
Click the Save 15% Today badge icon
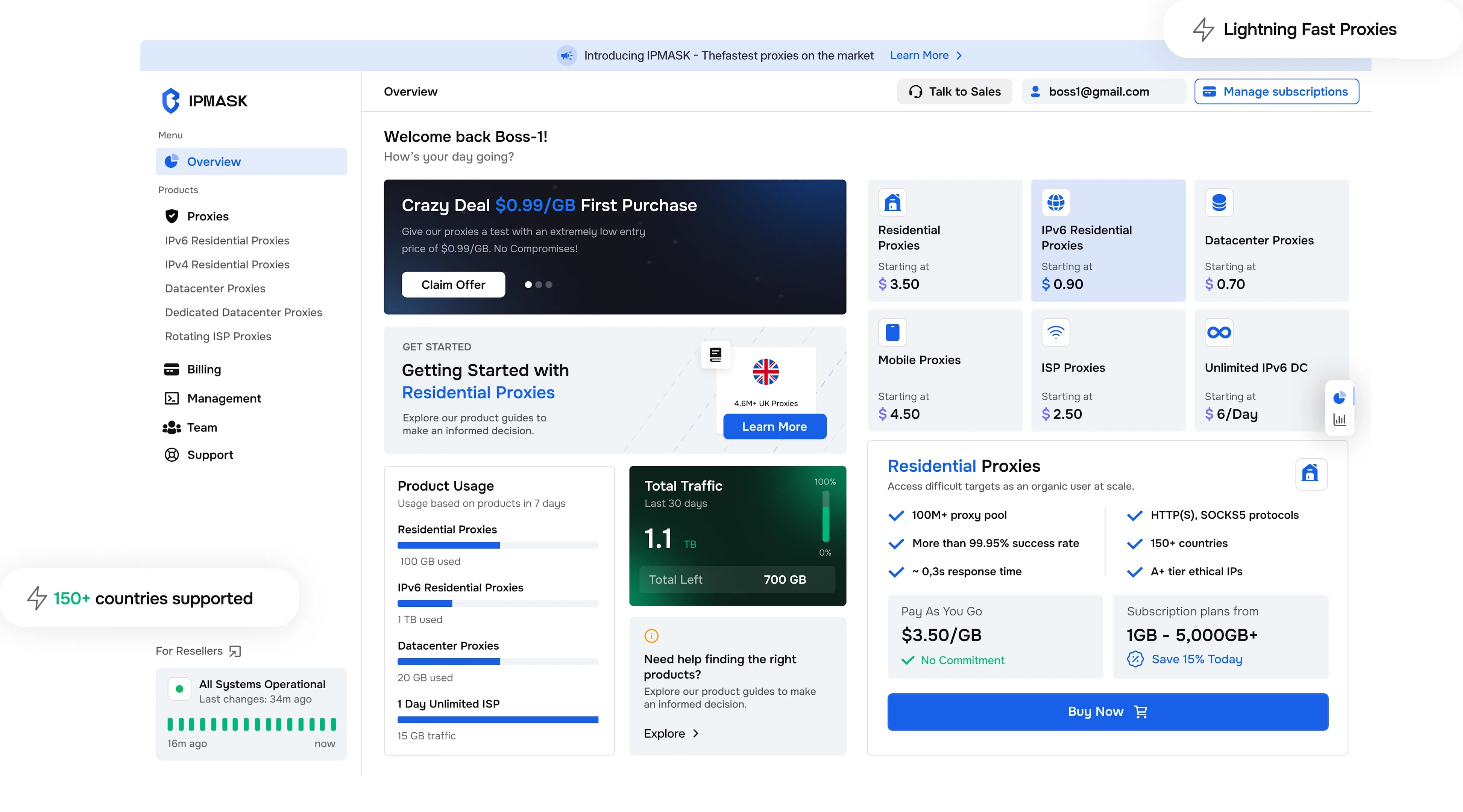pos(1135,659)
